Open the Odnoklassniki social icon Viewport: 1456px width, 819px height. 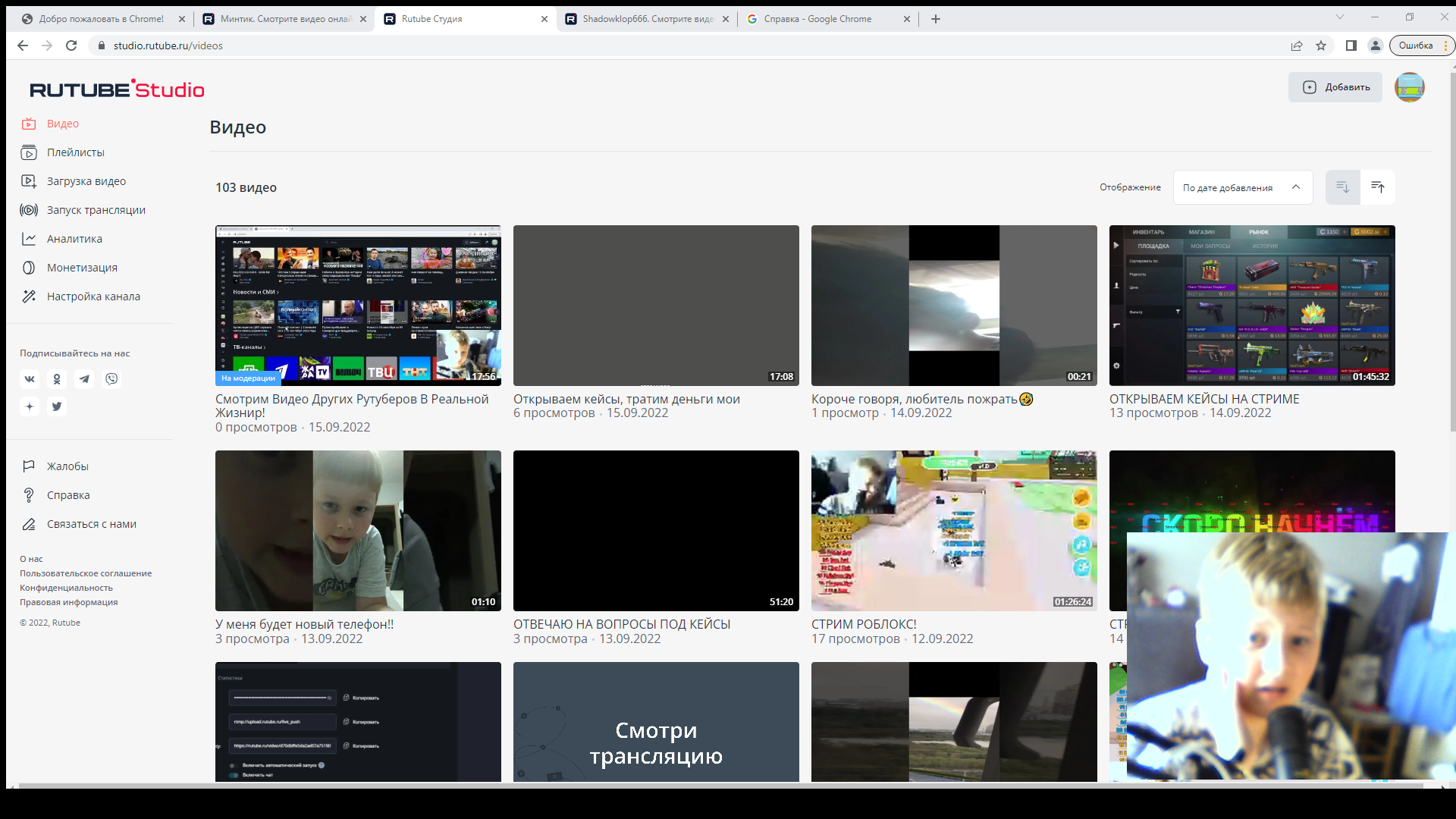pyautogui.click(x=57, y=379)
